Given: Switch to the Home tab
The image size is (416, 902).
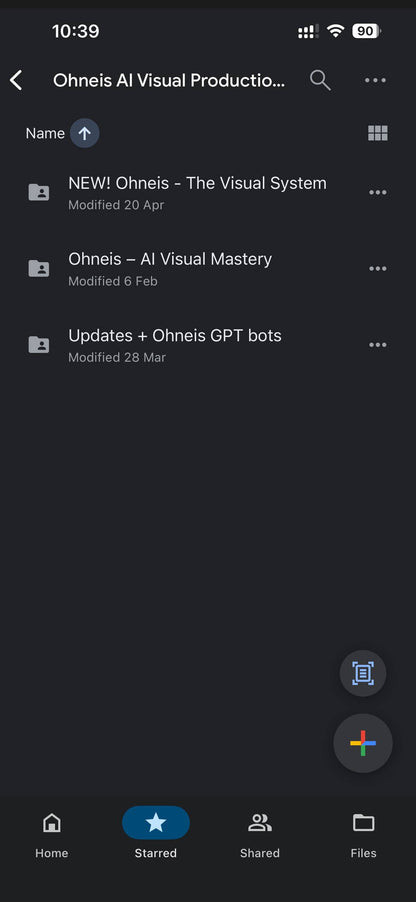Looking at the screenshot, I should tap(52, 835).
